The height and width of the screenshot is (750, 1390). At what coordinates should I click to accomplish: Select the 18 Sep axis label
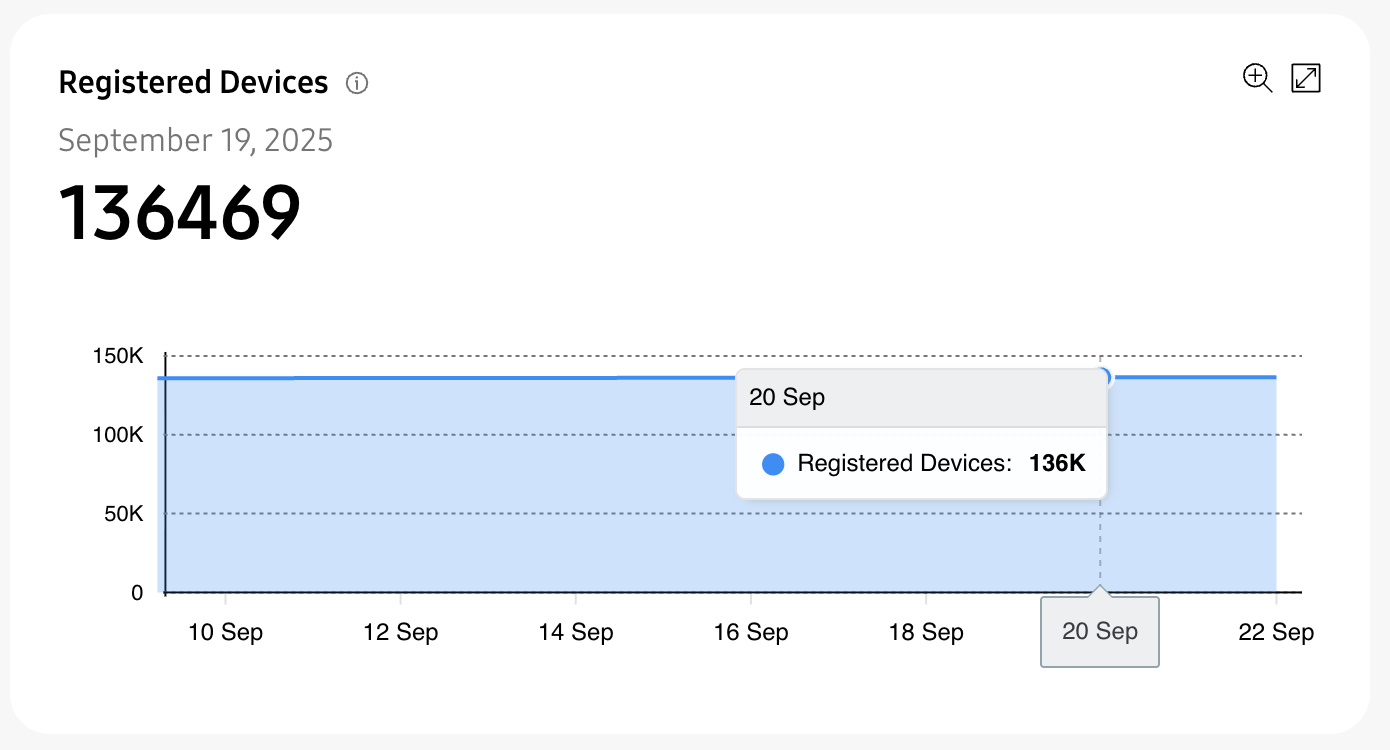pos(926,632)
